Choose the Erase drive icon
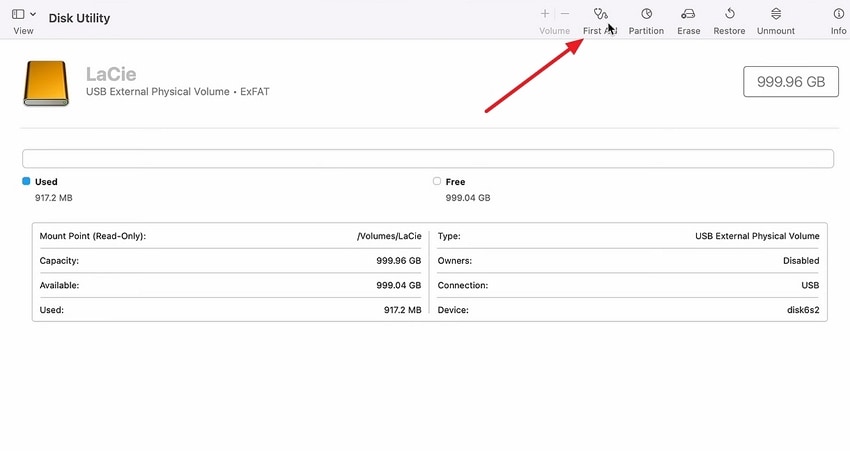 point(688,14)
